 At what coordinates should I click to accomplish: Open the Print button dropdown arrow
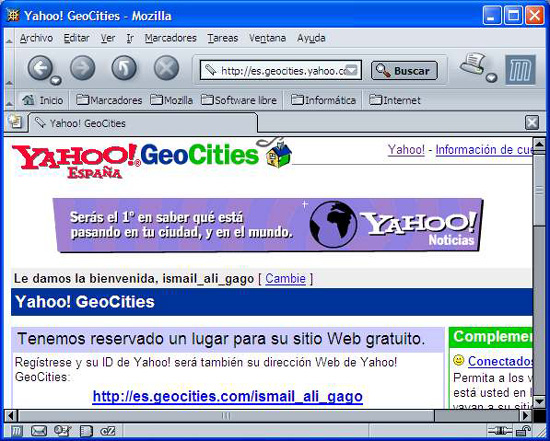point(492,78)
